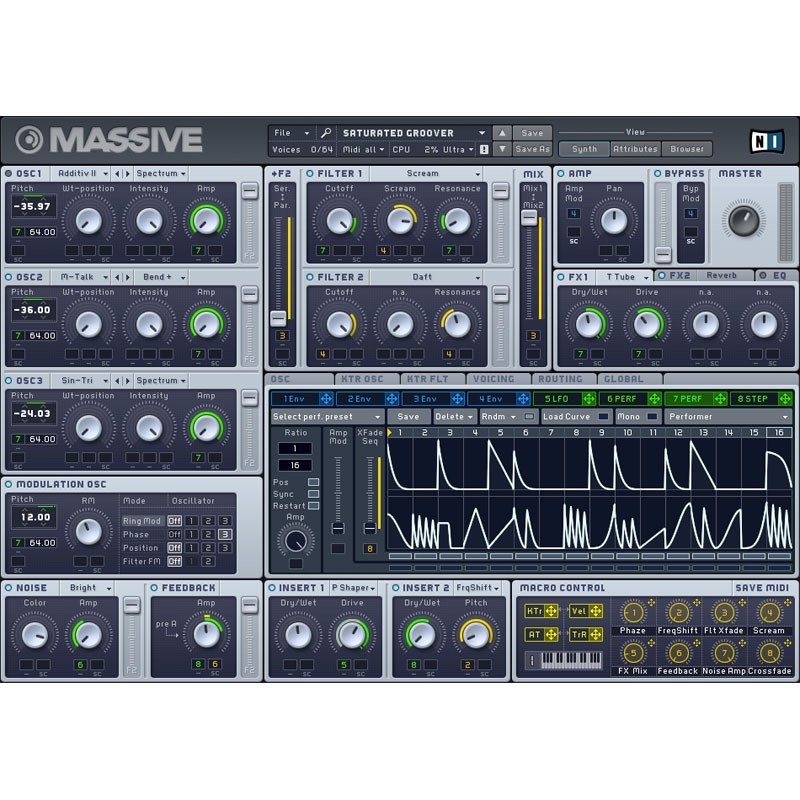Click the Save As button
This screenshot has width=800, height=800.
[532, 149]
